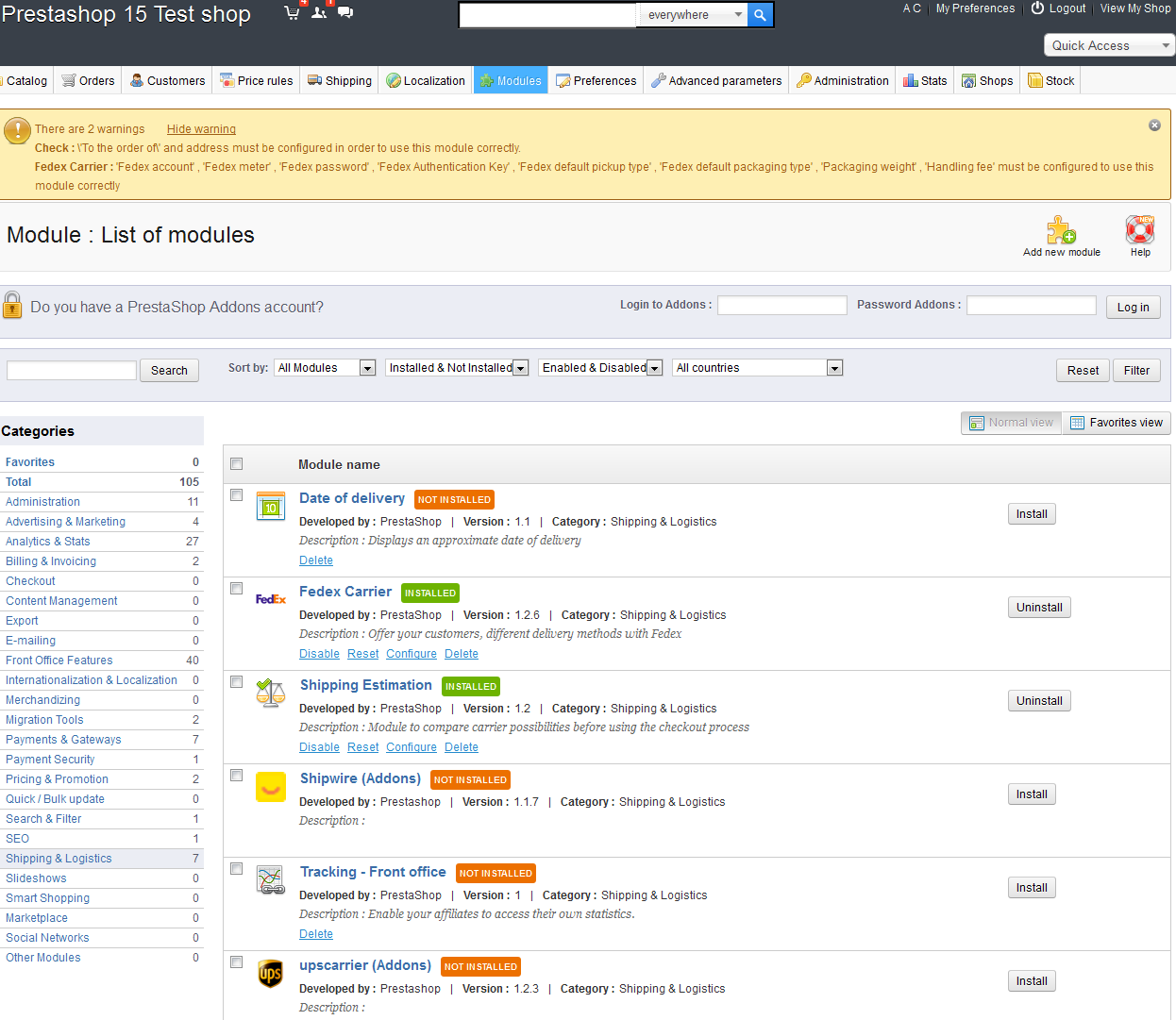Tick the Fedex Carrier module checkbox
The image size is (1176, 1020).
coord(237,589)
